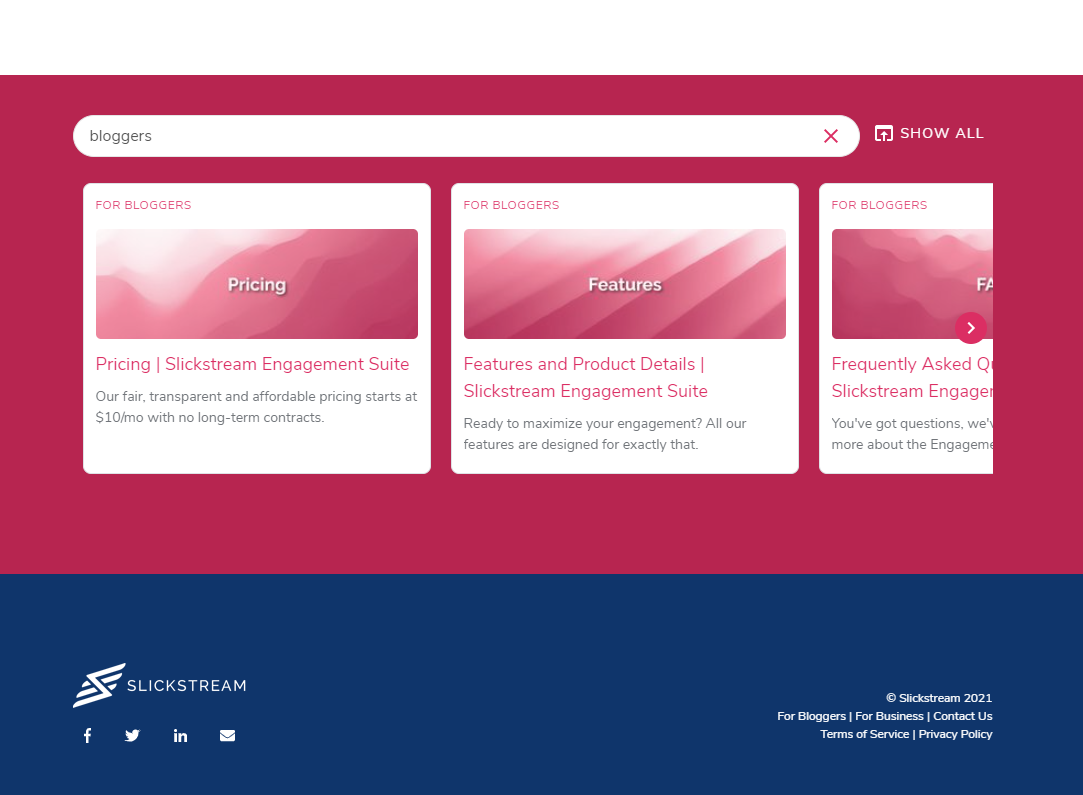Click the FOR BLOGGERS label on FAQ card

(879, 205)
